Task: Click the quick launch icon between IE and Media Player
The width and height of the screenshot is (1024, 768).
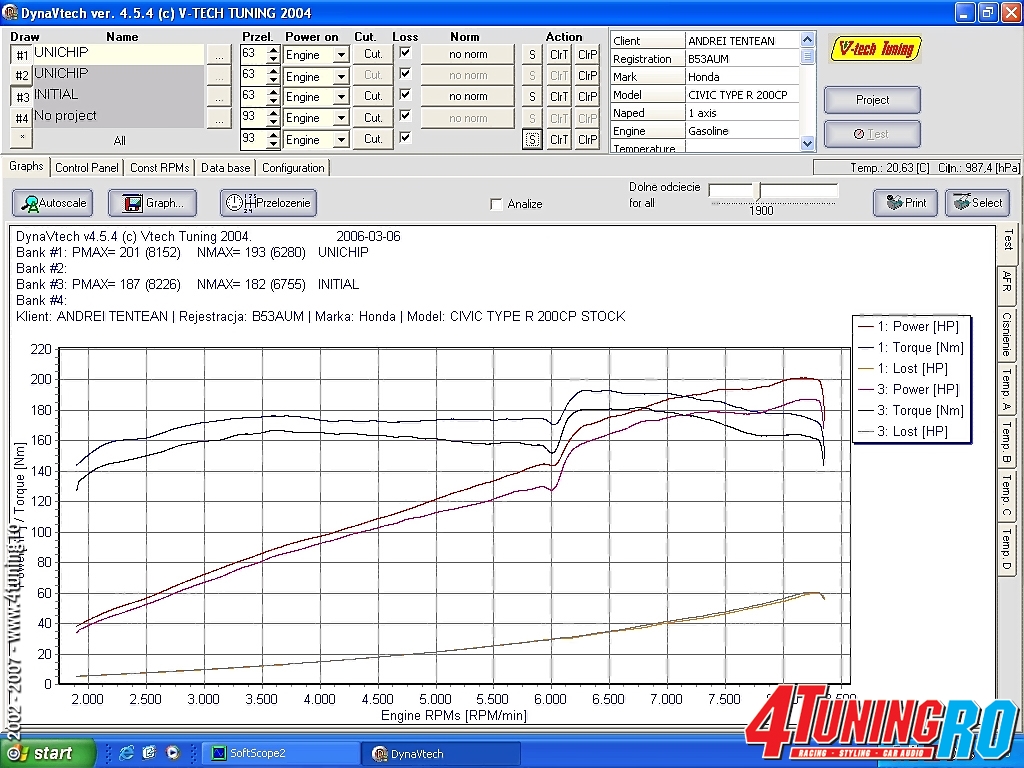Action: click(x=149, y=753)
